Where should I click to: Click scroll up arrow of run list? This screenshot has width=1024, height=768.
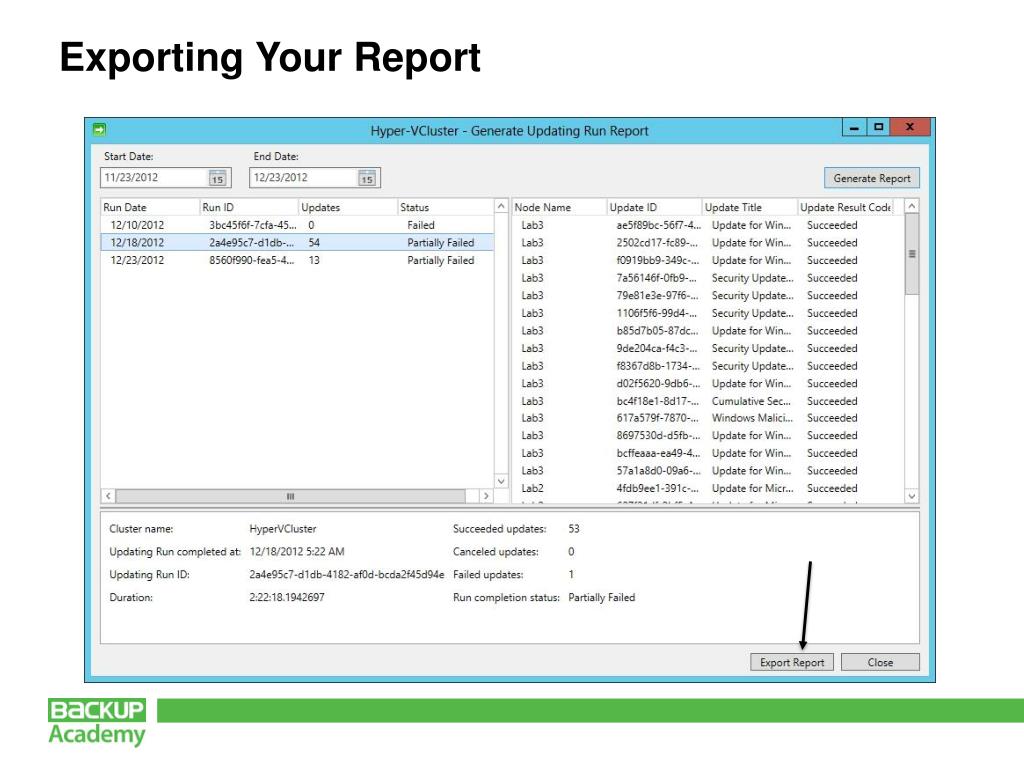[x=501, y=206]
